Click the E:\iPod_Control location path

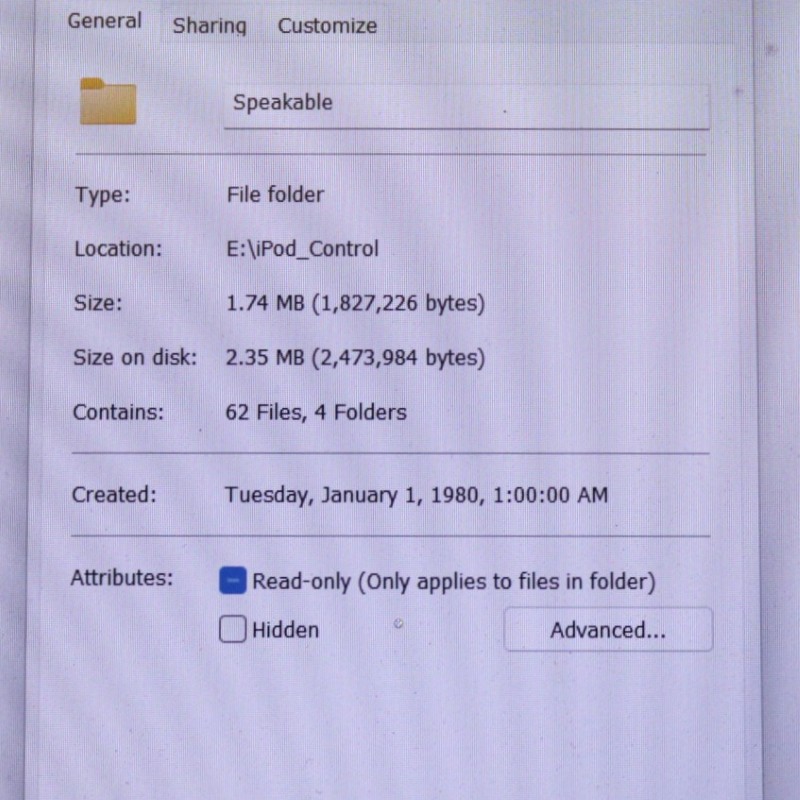point(302,249)
